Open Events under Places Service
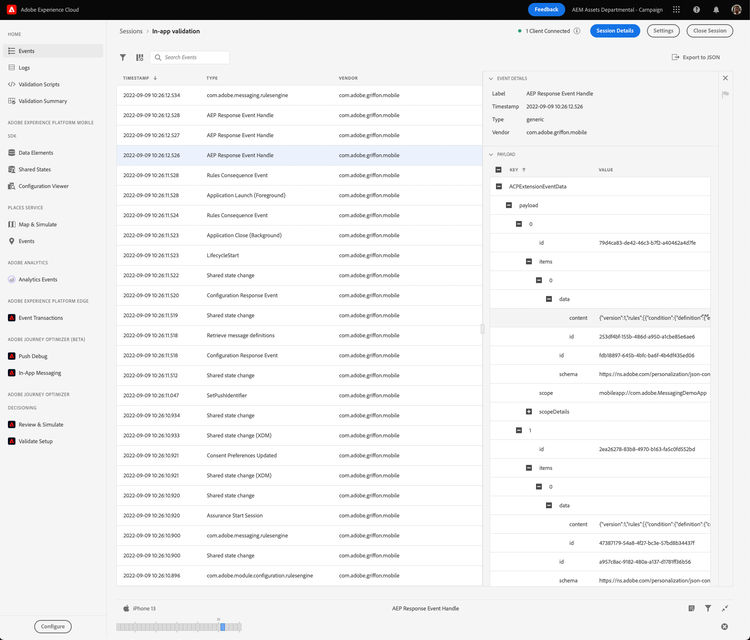The height and width of the screenshot is (640, 750). pyautogui.click(x=26, y=242)
